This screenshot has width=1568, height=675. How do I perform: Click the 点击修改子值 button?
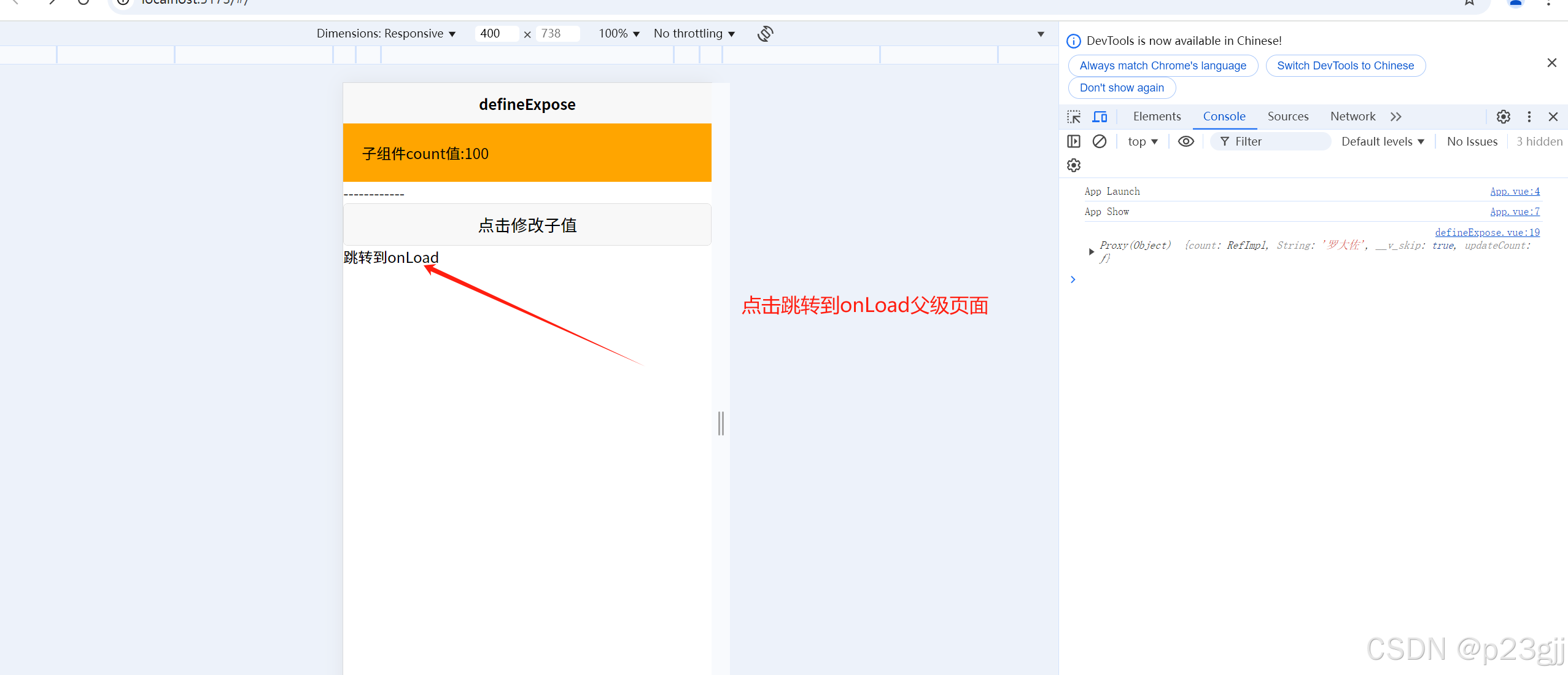[527, 225]
